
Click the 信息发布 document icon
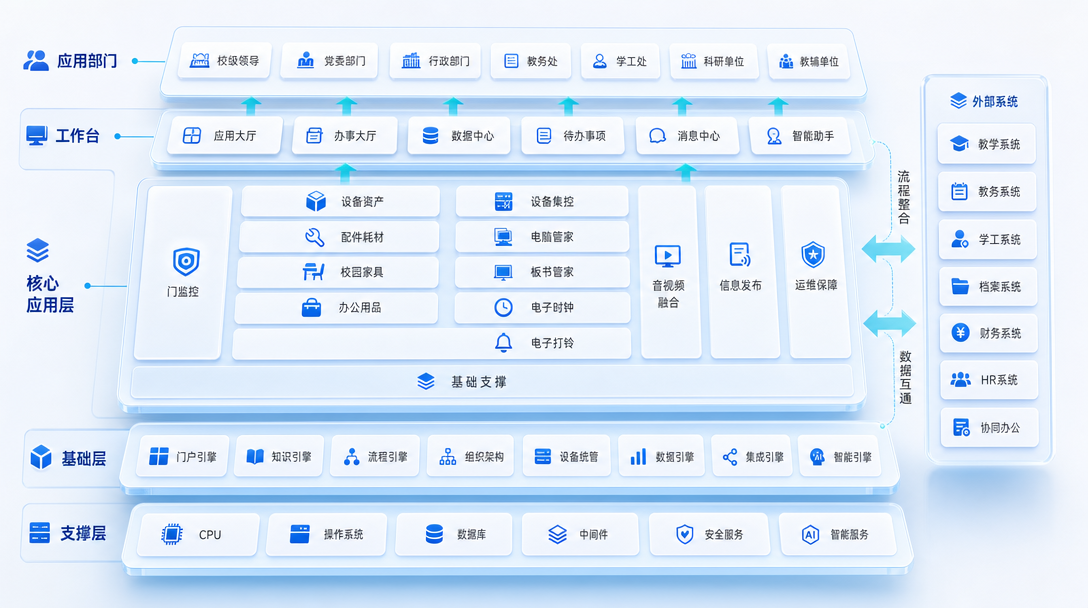click(x=740, y=255)
